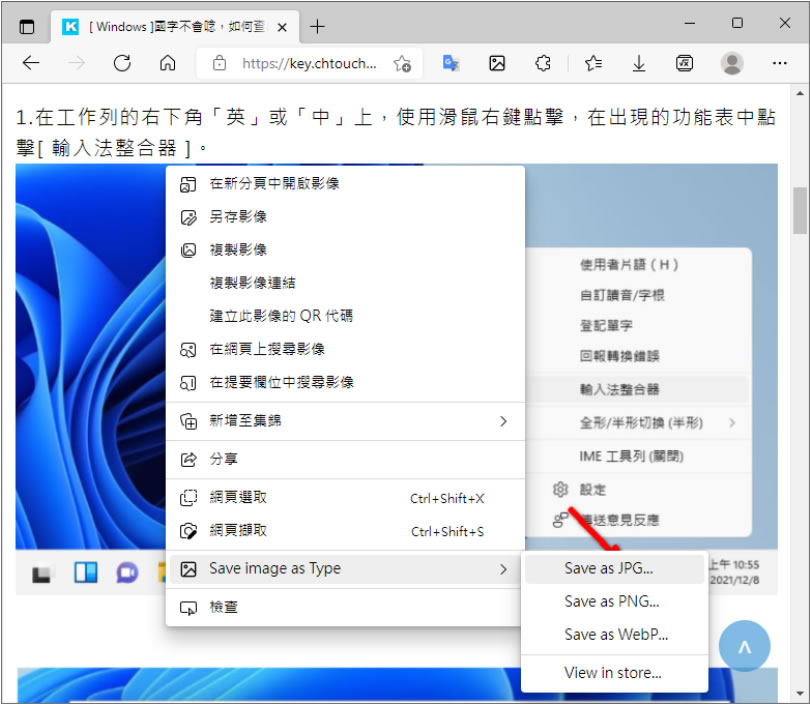Click the user profile avatar
Image resolution: width=810 pixels, height=704 pixels.
point(732,64)
